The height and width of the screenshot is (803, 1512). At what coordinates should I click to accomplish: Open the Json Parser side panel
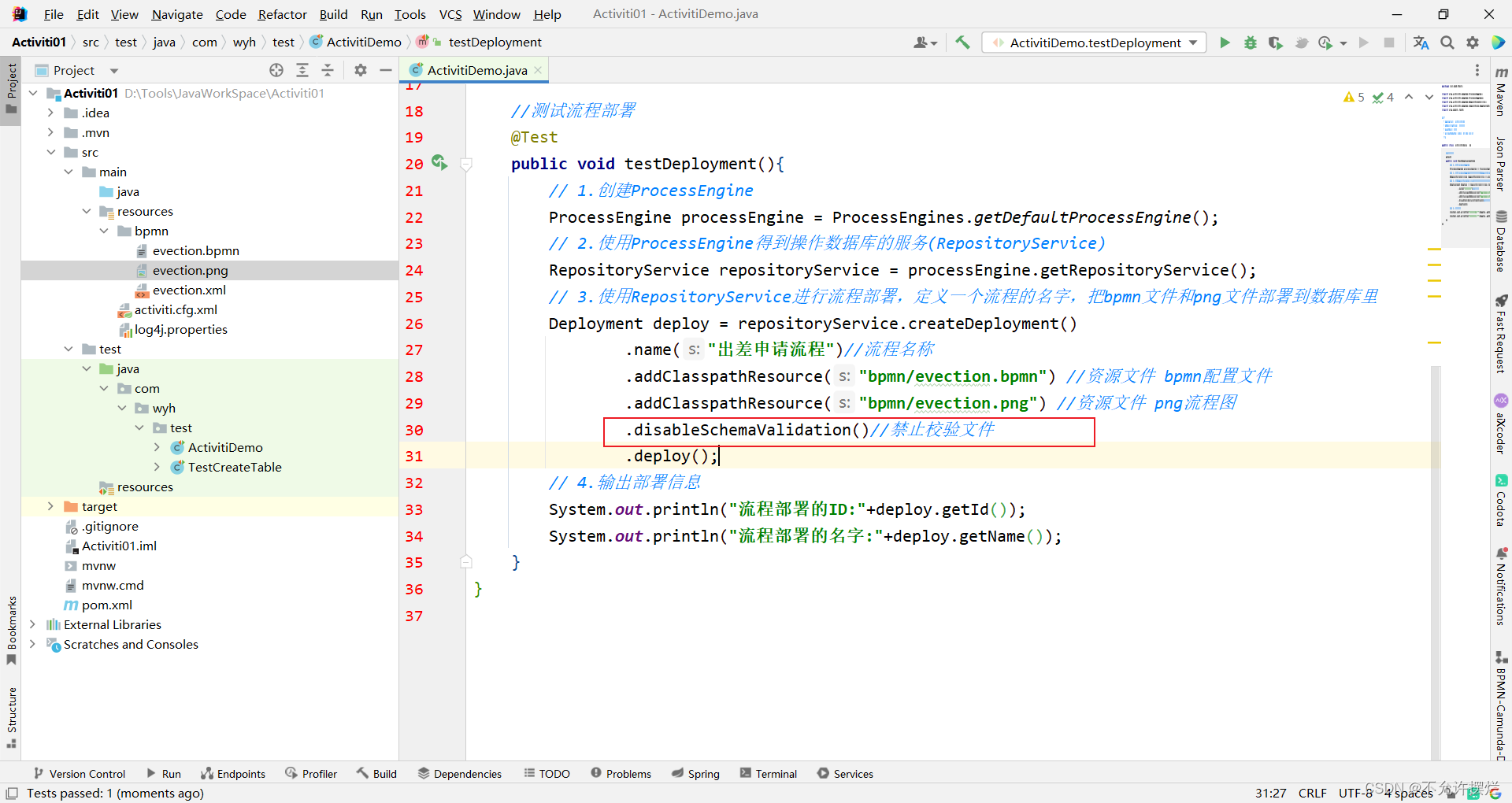pyautogui.click(x=1501, y=164)
